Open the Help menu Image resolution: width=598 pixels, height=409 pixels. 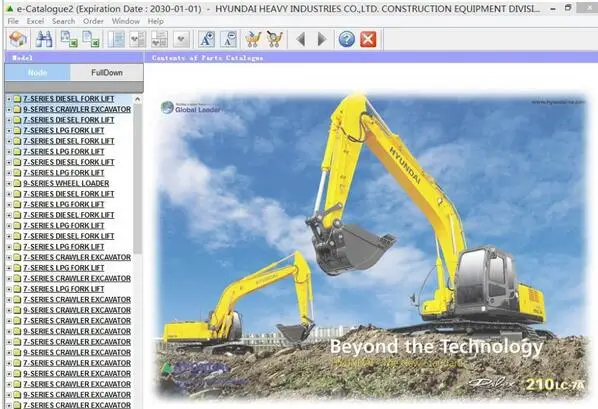tap(156, 21)
